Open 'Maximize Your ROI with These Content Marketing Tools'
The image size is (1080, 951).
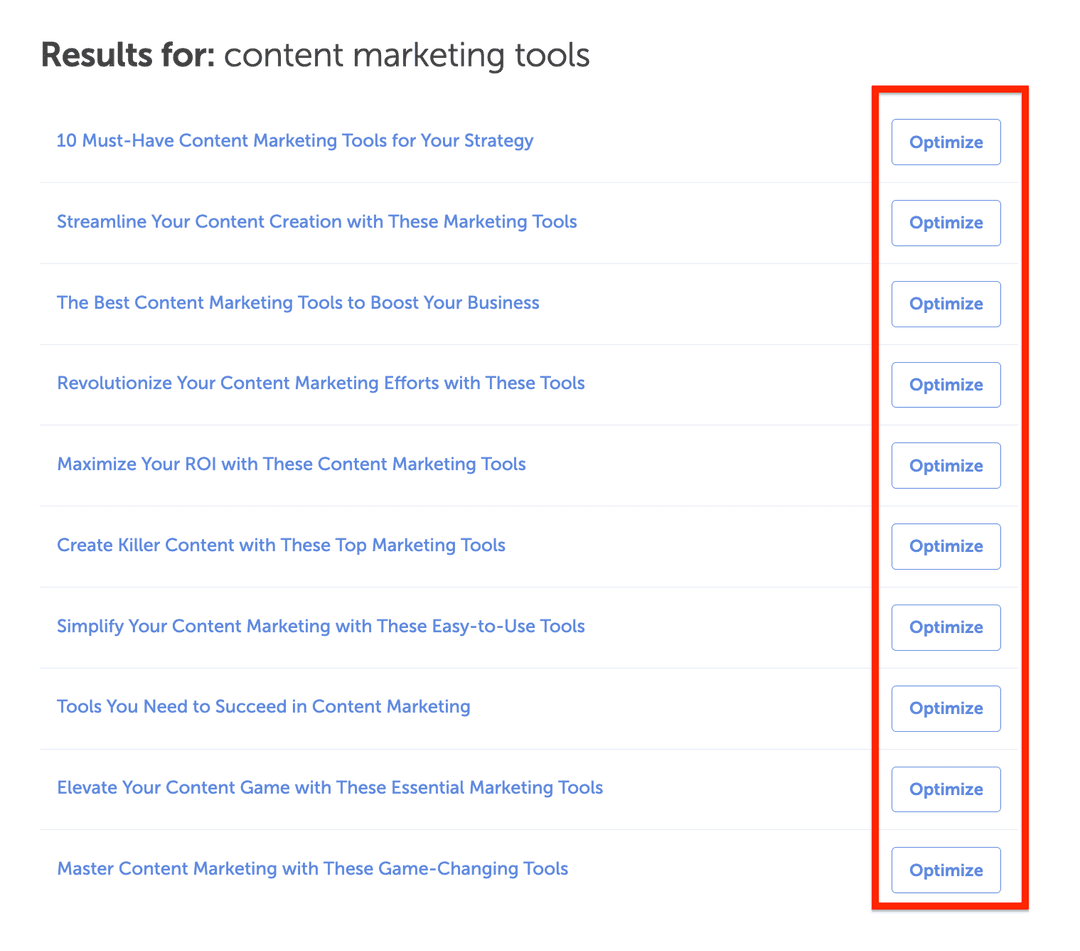(x=291, y=465)
